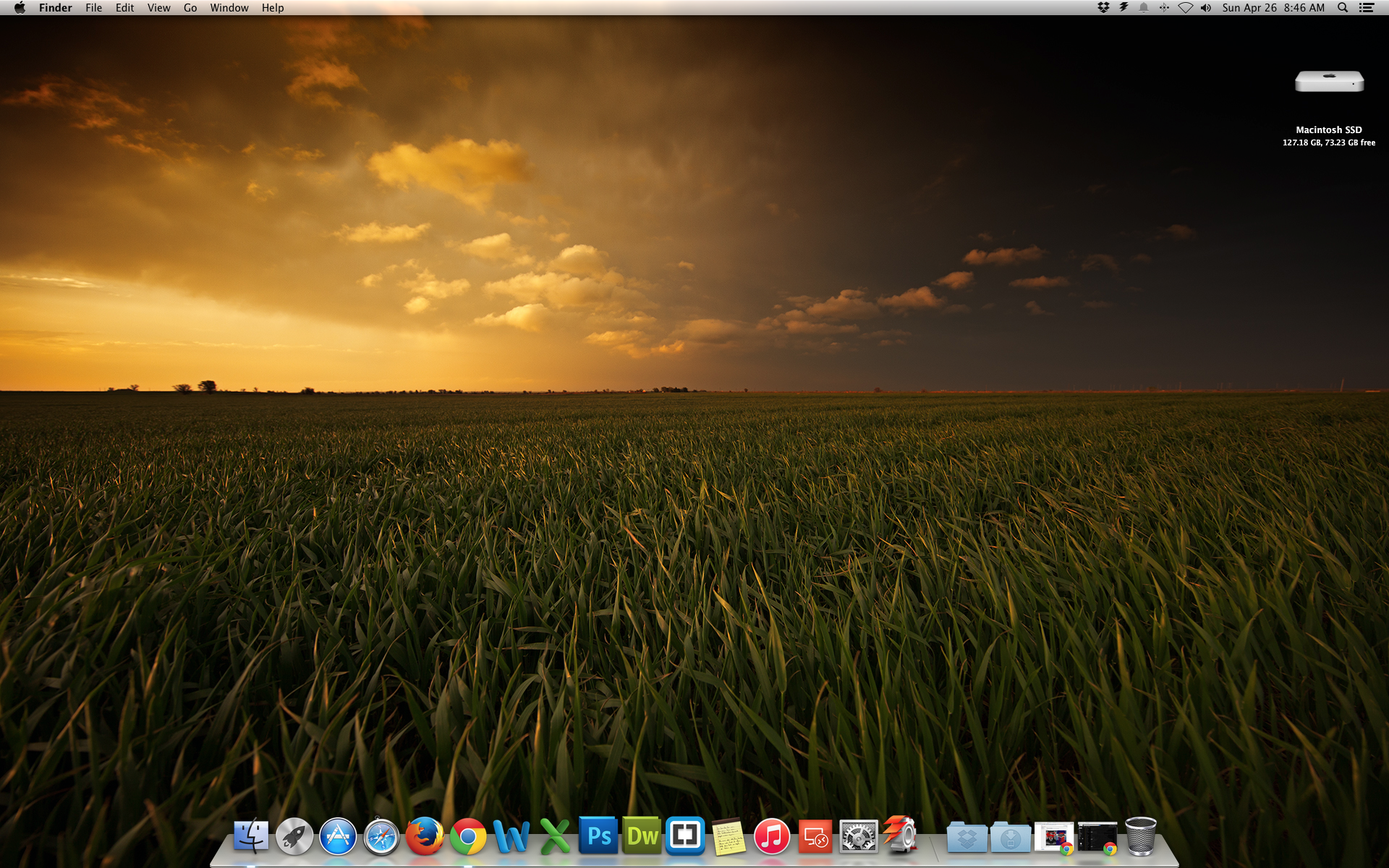1389x868 pixels.
Task: Expand the Downloads folder stack
Action: click(x=1011, y=838)
